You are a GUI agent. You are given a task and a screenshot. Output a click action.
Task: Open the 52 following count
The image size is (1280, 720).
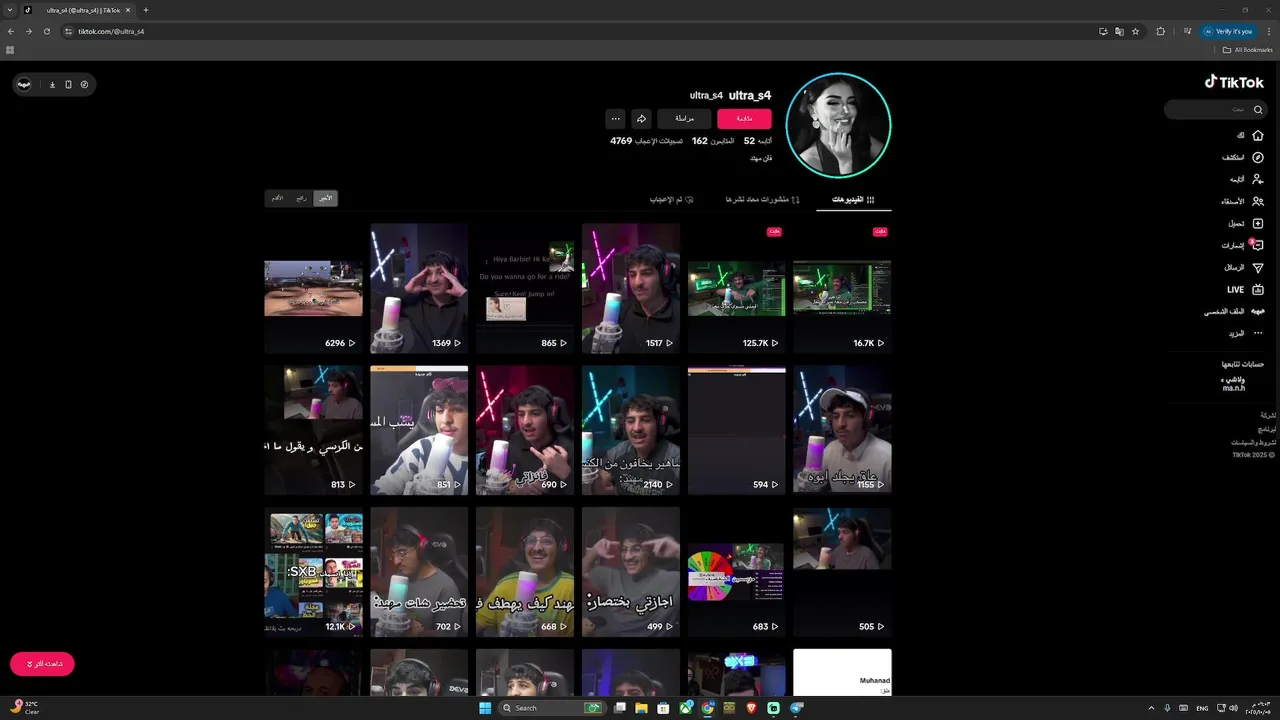coord(757,141)
